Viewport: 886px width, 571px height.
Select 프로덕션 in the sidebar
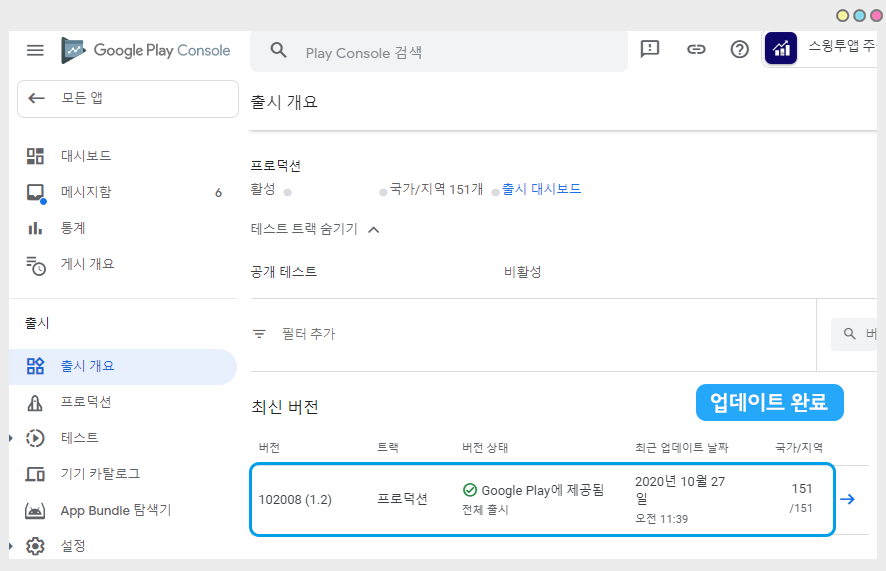(x=86, y=402)
